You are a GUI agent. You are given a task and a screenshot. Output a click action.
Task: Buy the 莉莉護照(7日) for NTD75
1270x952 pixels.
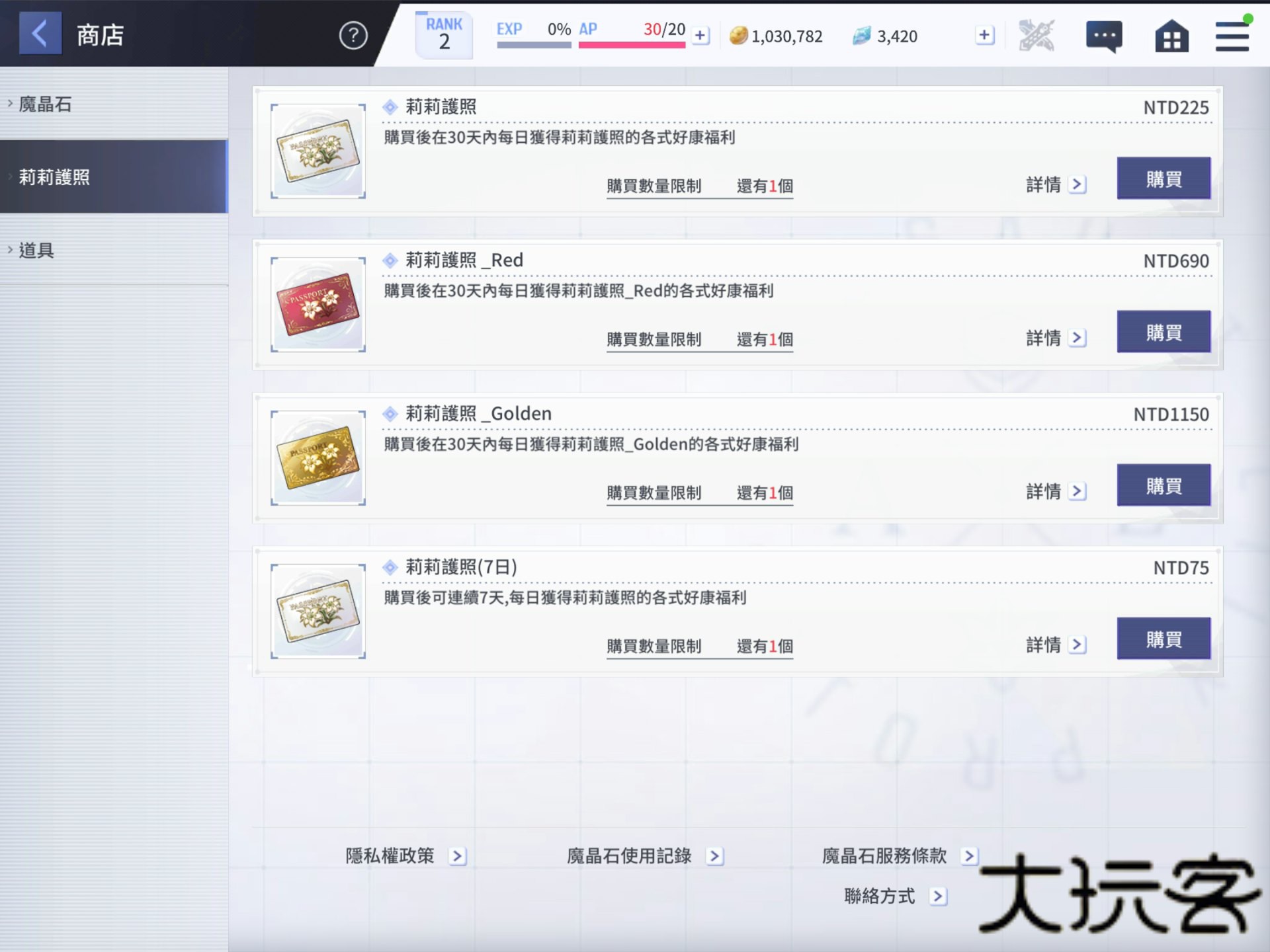(1164, 639)
